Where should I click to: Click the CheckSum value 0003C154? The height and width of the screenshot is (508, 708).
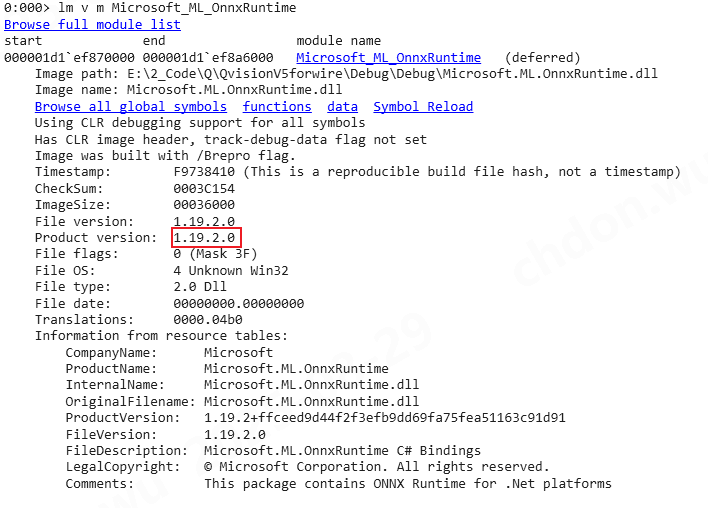coord(205,188)
